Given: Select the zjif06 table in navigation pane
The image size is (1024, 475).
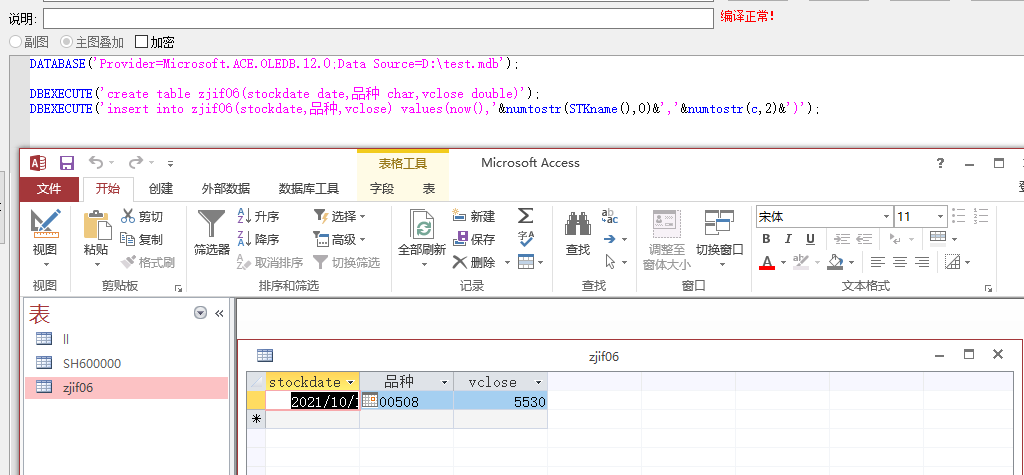Looking at the screenshot, I should 126,387.
